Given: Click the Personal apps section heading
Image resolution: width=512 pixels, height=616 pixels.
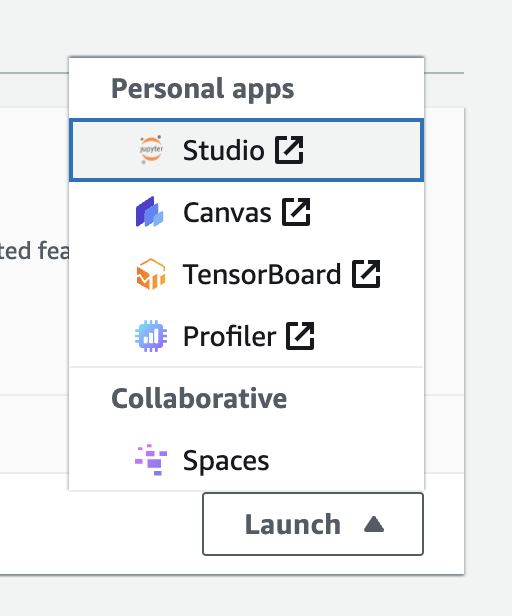Looking at the screenshot, I should click(203, 89).
